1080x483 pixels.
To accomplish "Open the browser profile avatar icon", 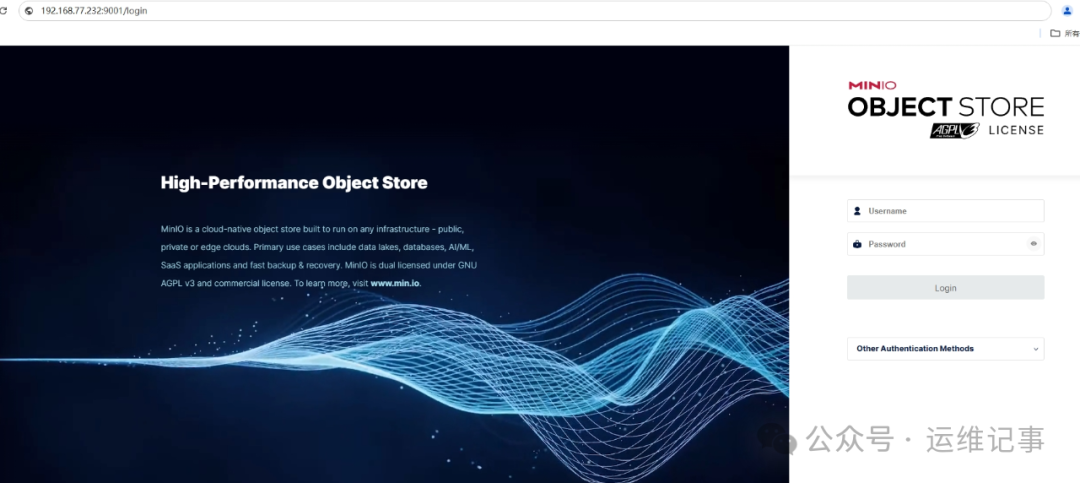I will coord(1066,10).
